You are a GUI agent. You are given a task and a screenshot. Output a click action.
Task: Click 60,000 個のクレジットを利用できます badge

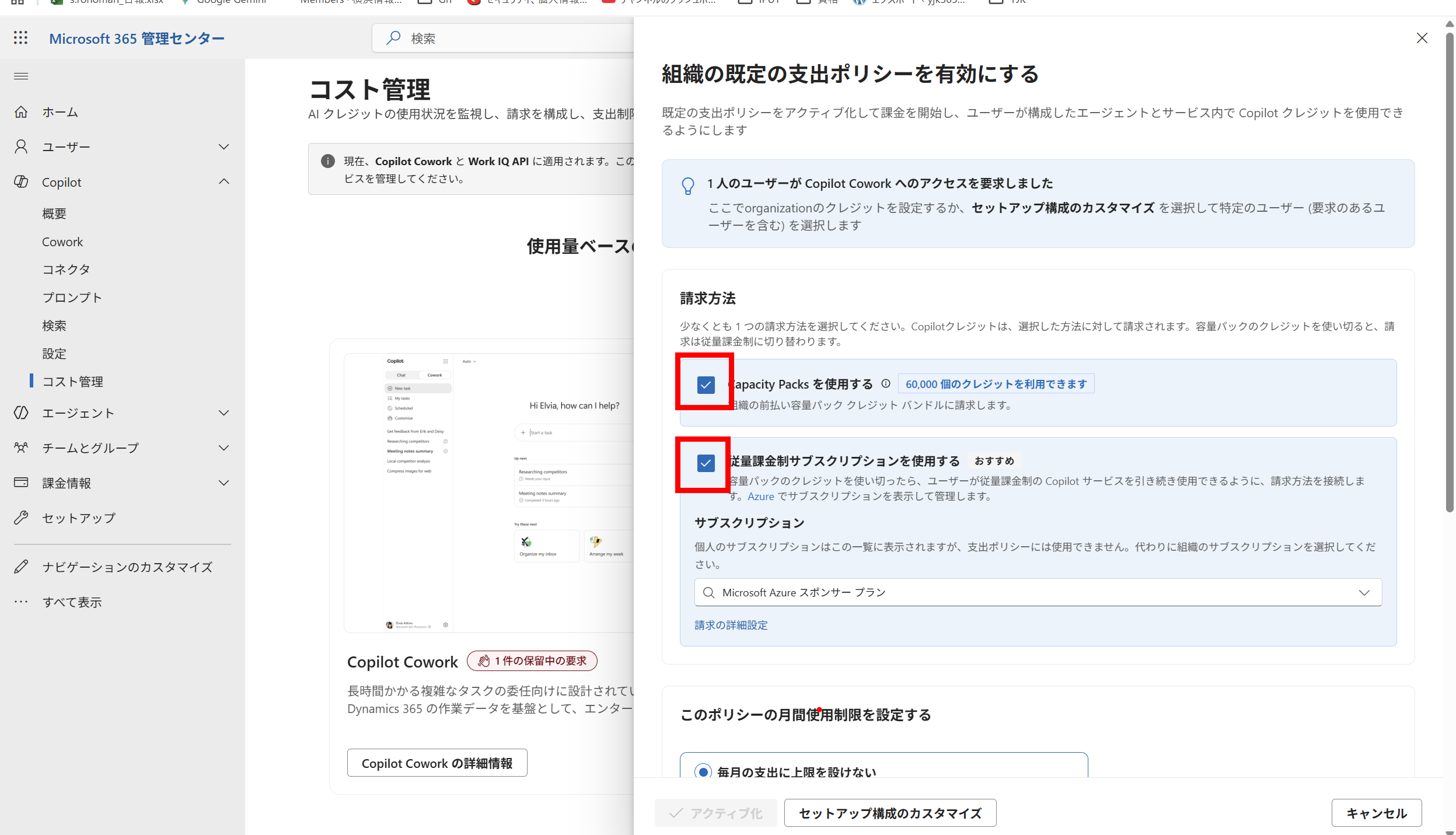click(996, 384)
